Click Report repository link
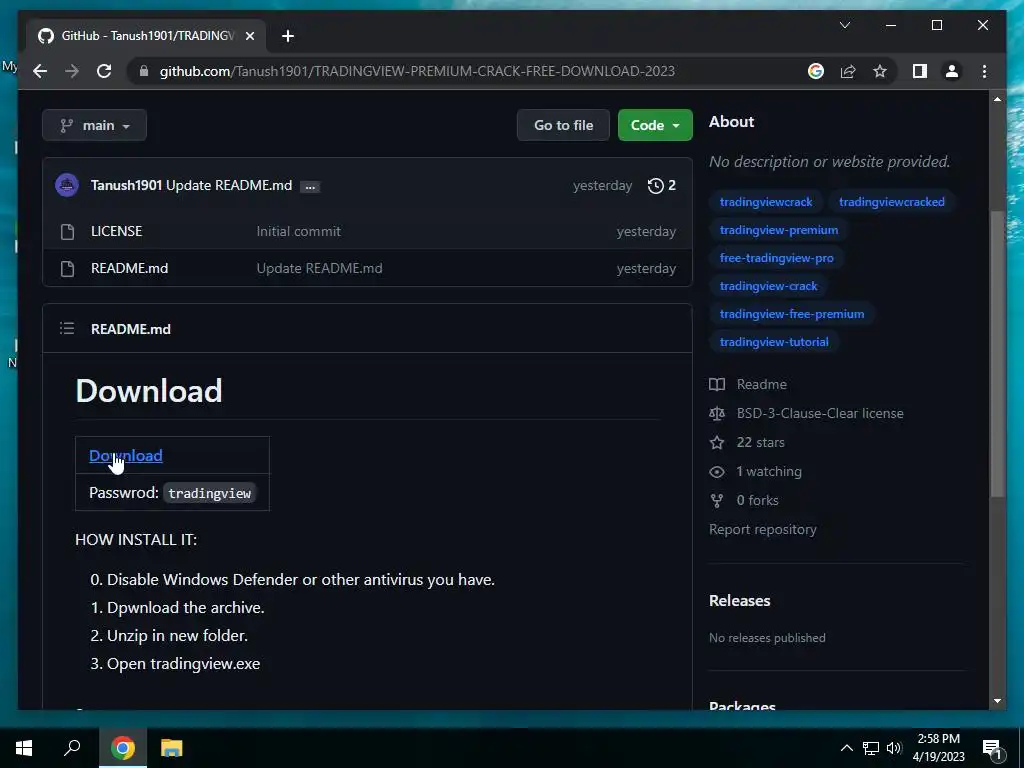Viewport: 1024px width, 768px height. (763, 530)
